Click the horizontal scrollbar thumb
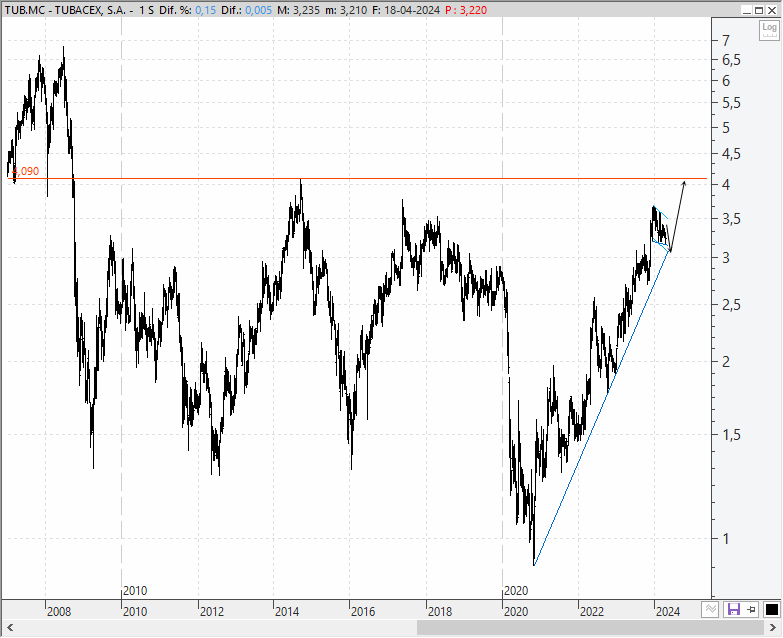 [589, 628]
